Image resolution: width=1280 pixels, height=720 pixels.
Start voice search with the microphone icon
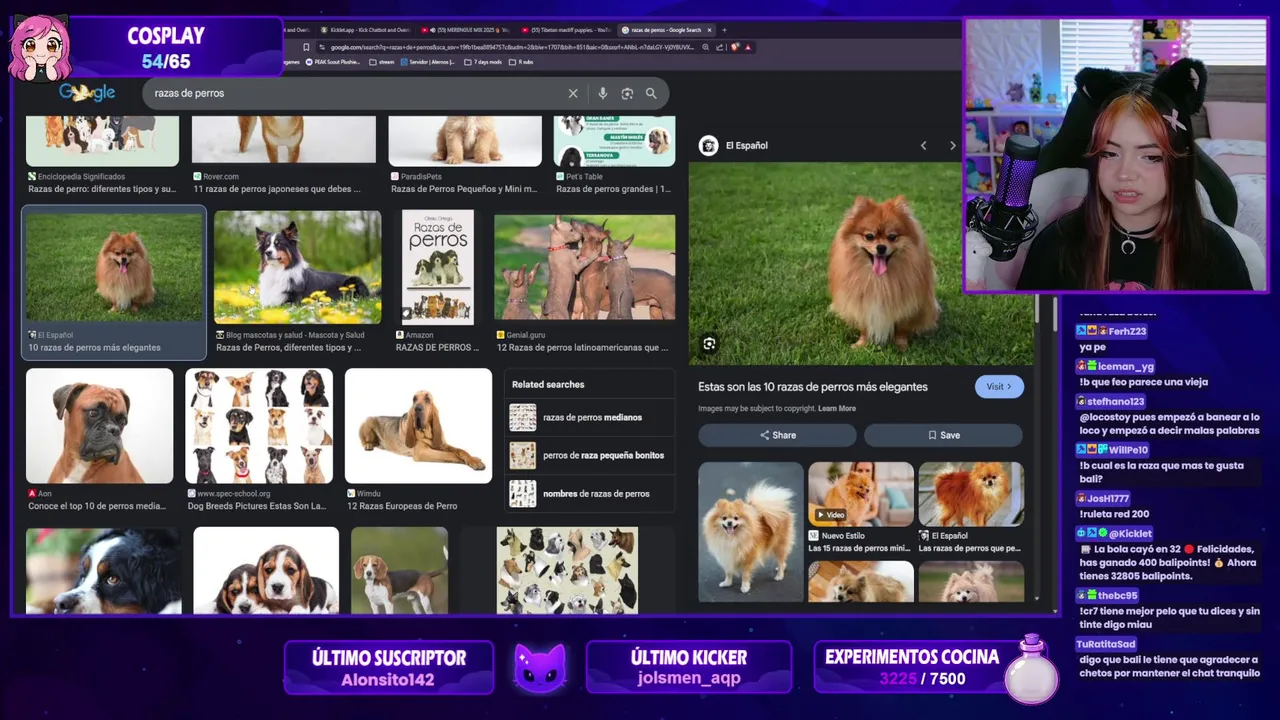602,93
